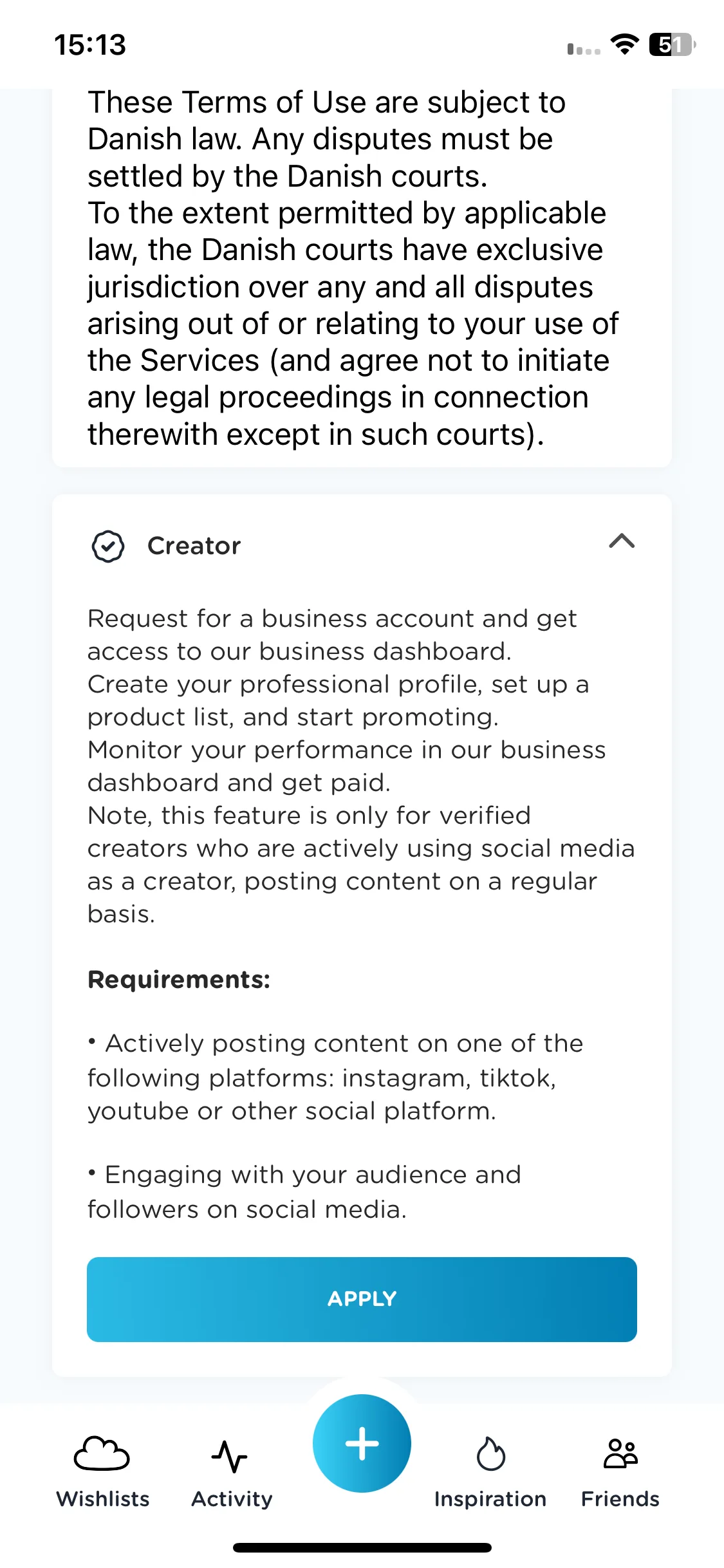The image size is (724, 1568).
Task: Go to the Inspiration tab label
Action: [x=490, y=1499]
